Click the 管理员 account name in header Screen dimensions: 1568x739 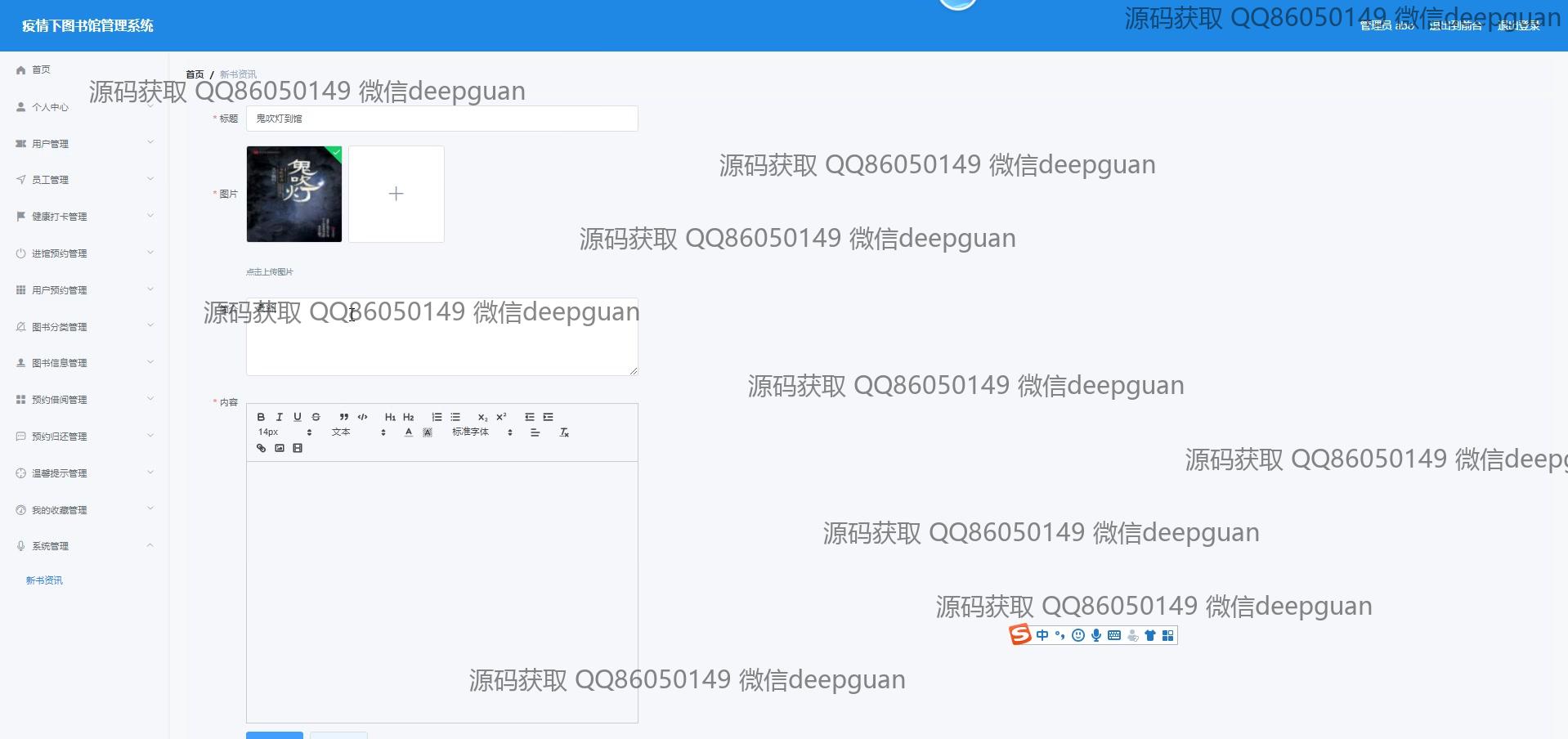1387,25
